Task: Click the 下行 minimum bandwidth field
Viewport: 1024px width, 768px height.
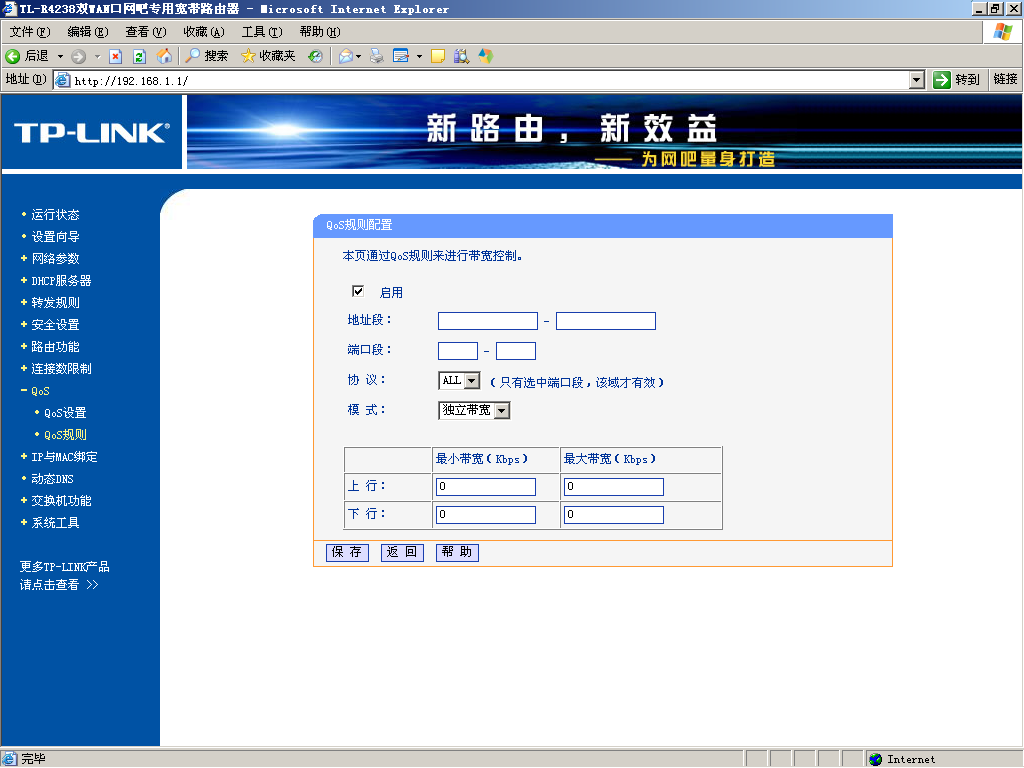Action: click(x=485, y=515)
